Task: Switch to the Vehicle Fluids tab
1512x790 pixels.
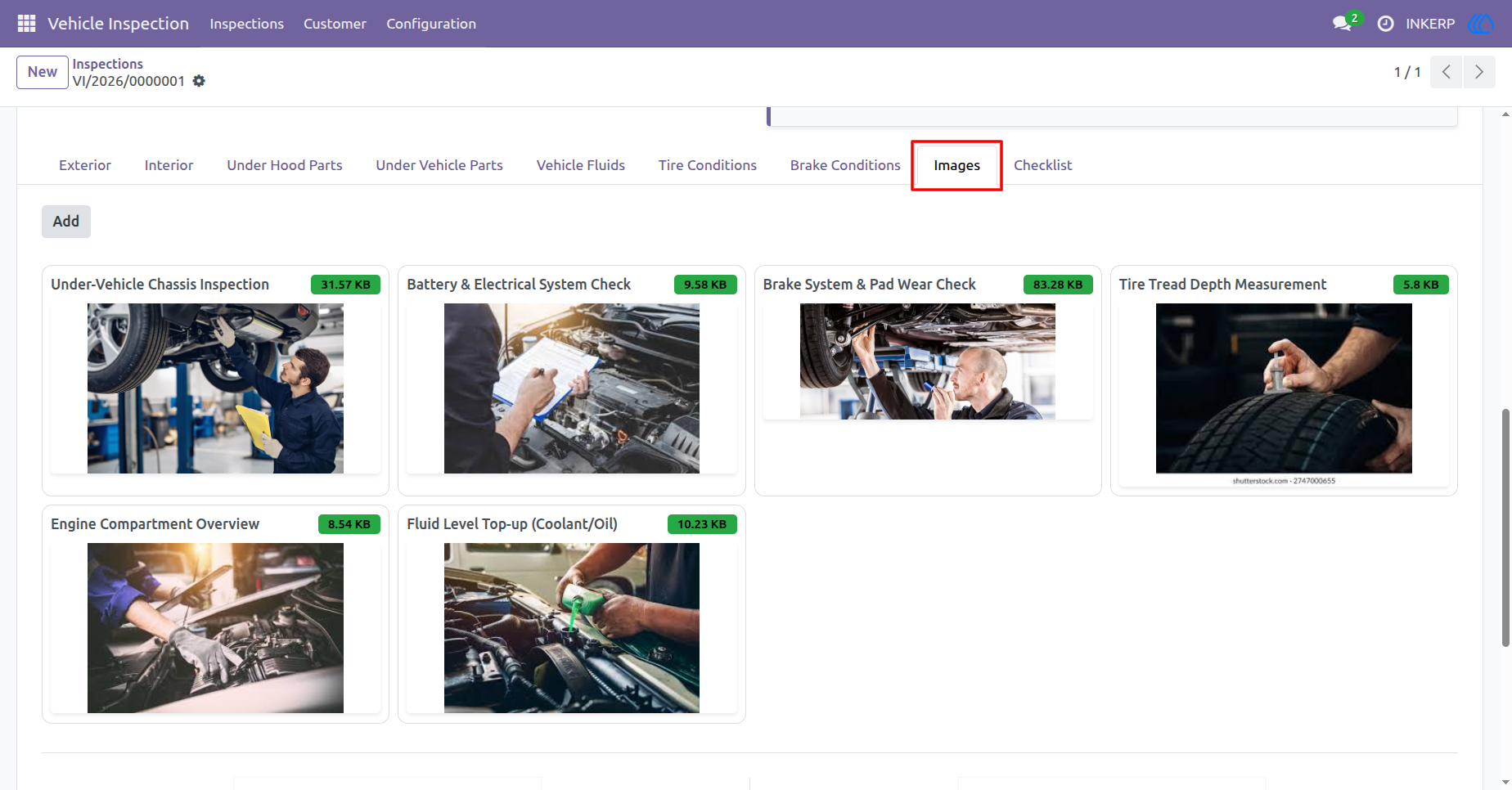Action: point(581,165)
